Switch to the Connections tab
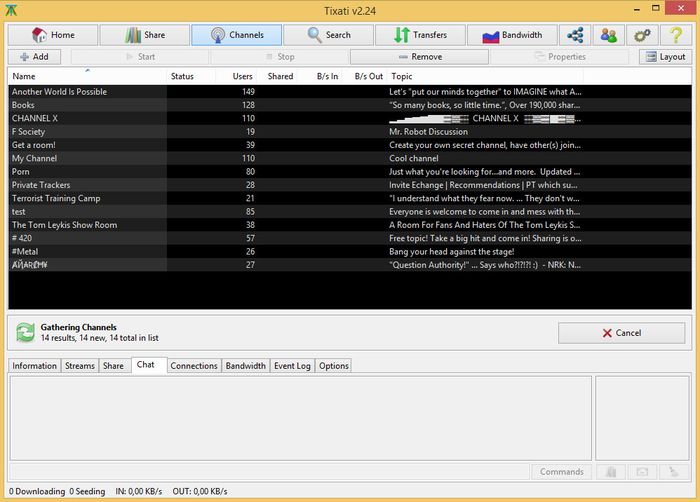 coord(193,366)
